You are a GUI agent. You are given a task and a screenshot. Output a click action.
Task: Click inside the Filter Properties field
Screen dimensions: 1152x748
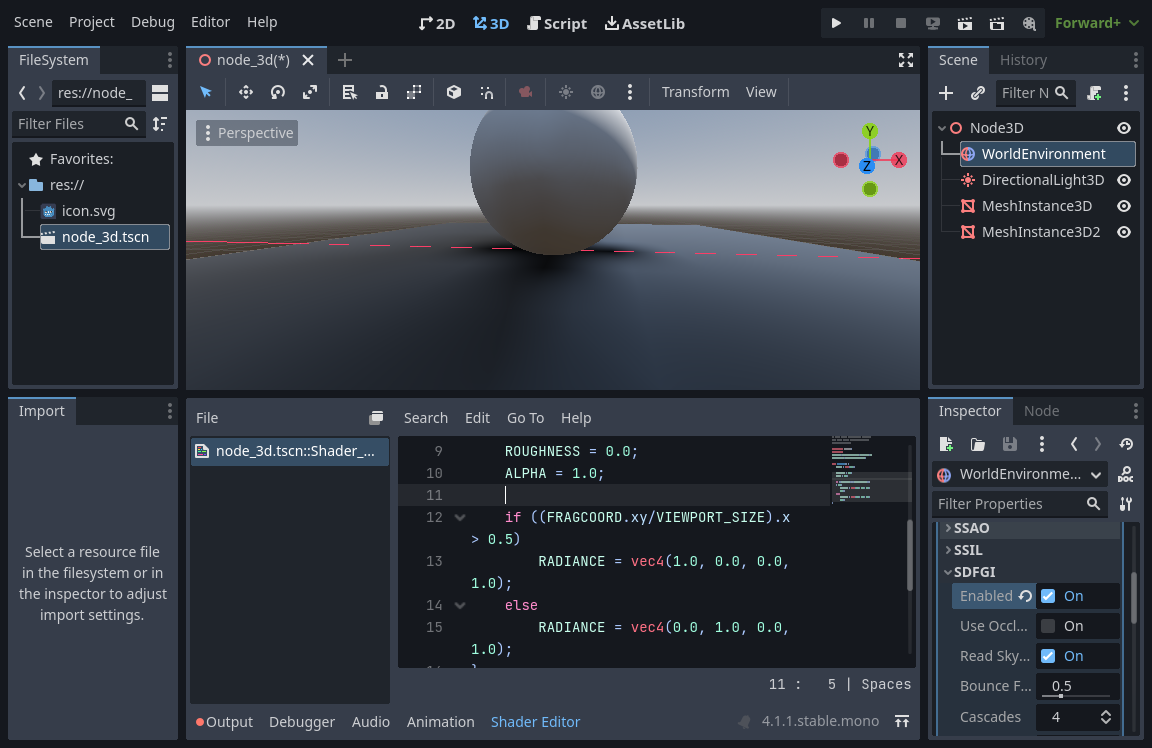1010,503
